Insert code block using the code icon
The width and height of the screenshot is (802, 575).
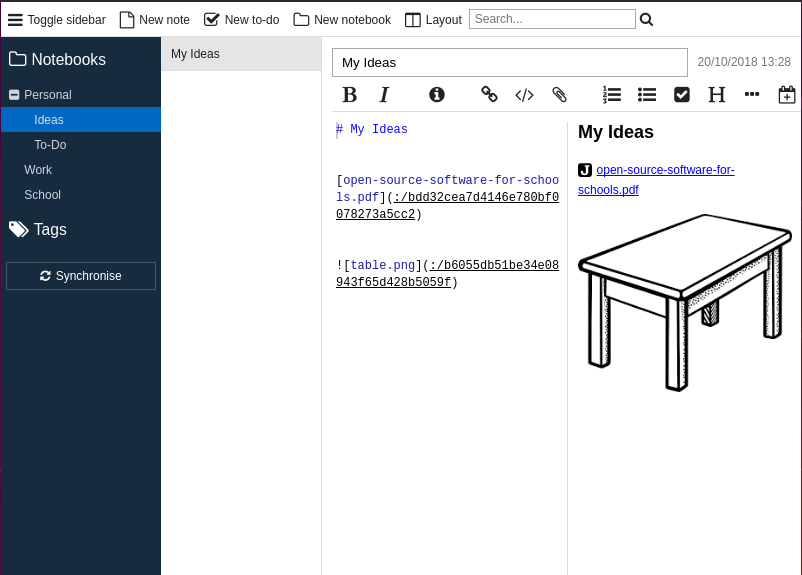(524, 95)
